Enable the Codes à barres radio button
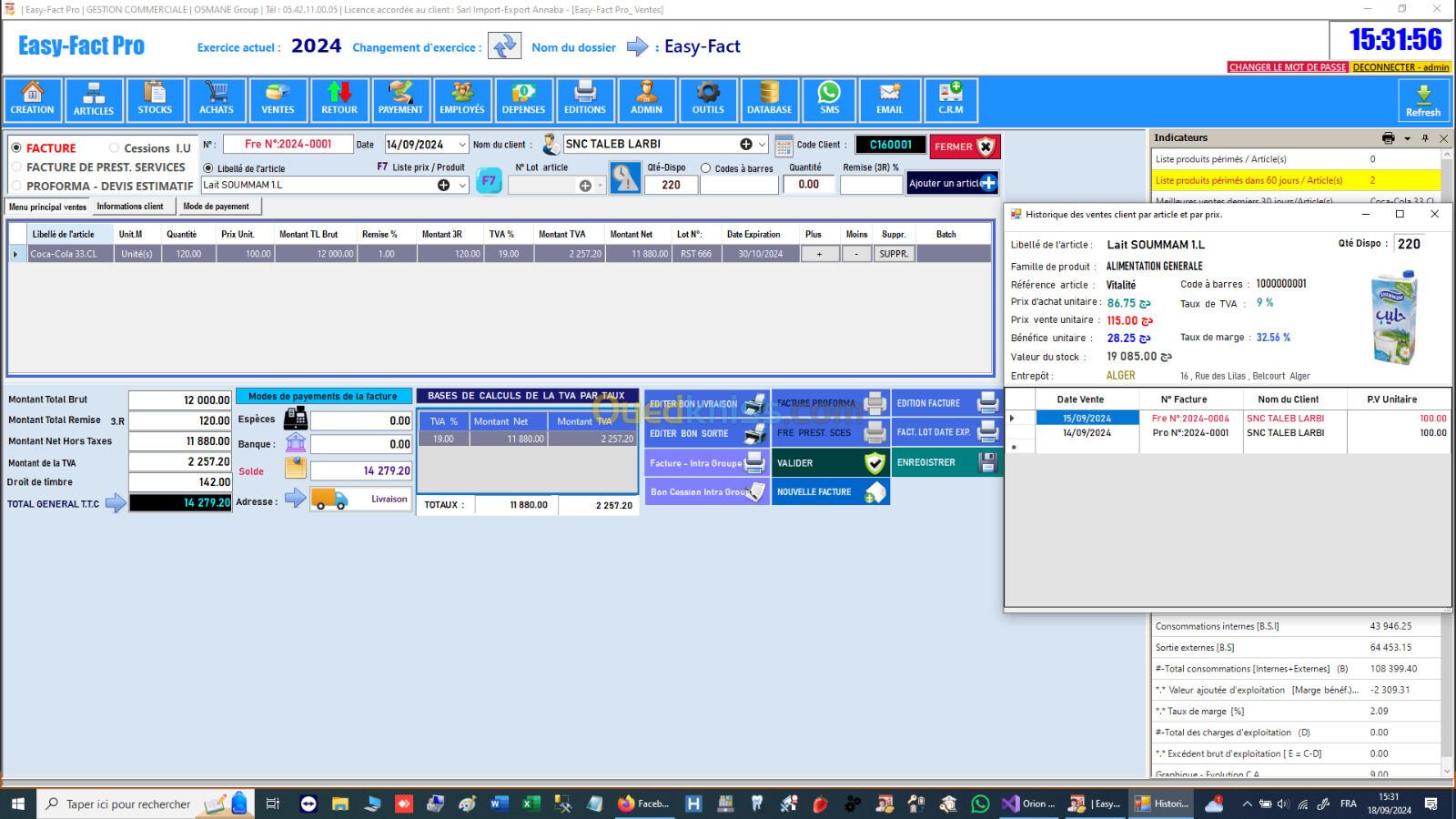 pos(706,168)
